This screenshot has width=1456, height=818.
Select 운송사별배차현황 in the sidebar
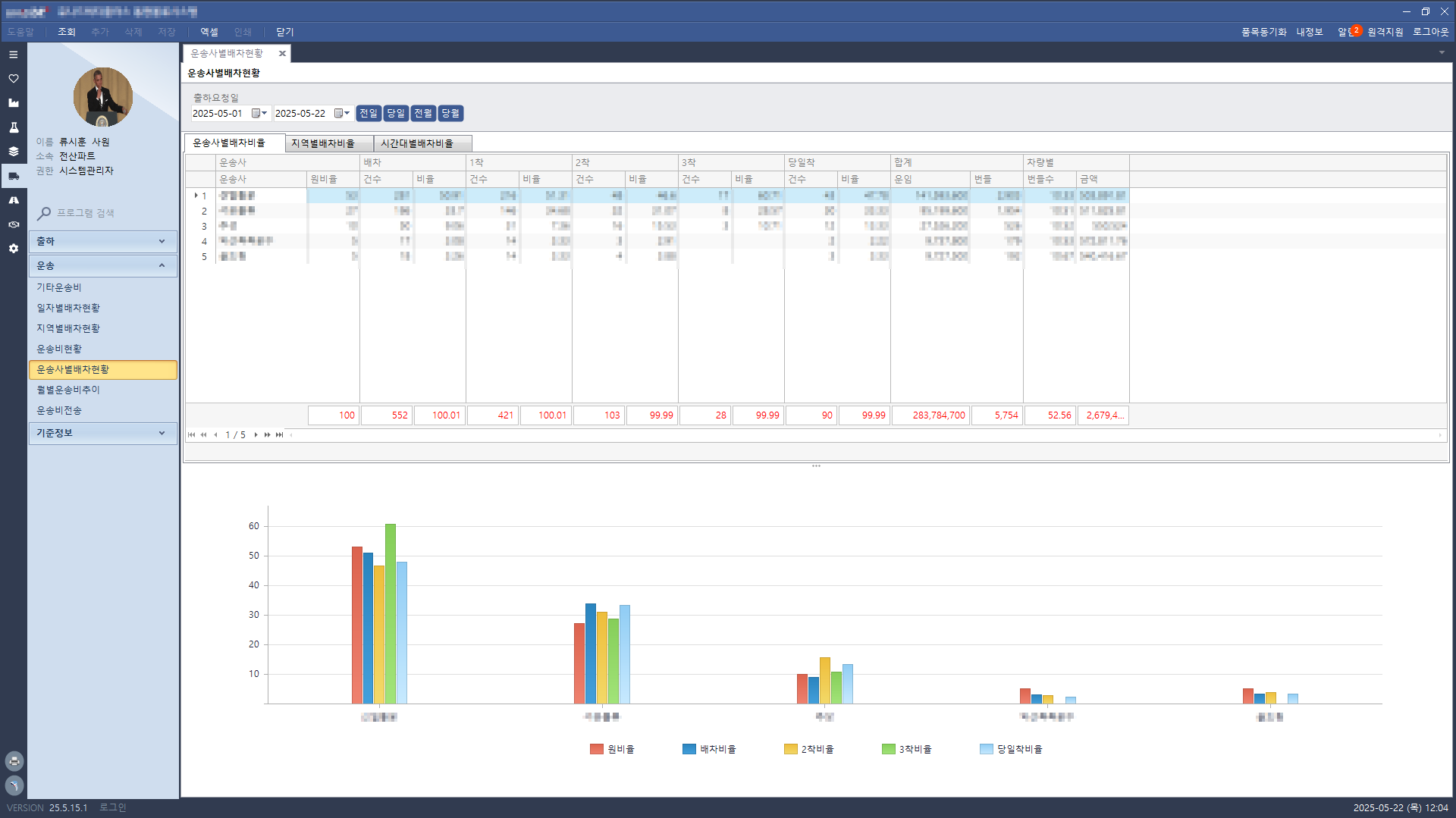pos(103,370)
